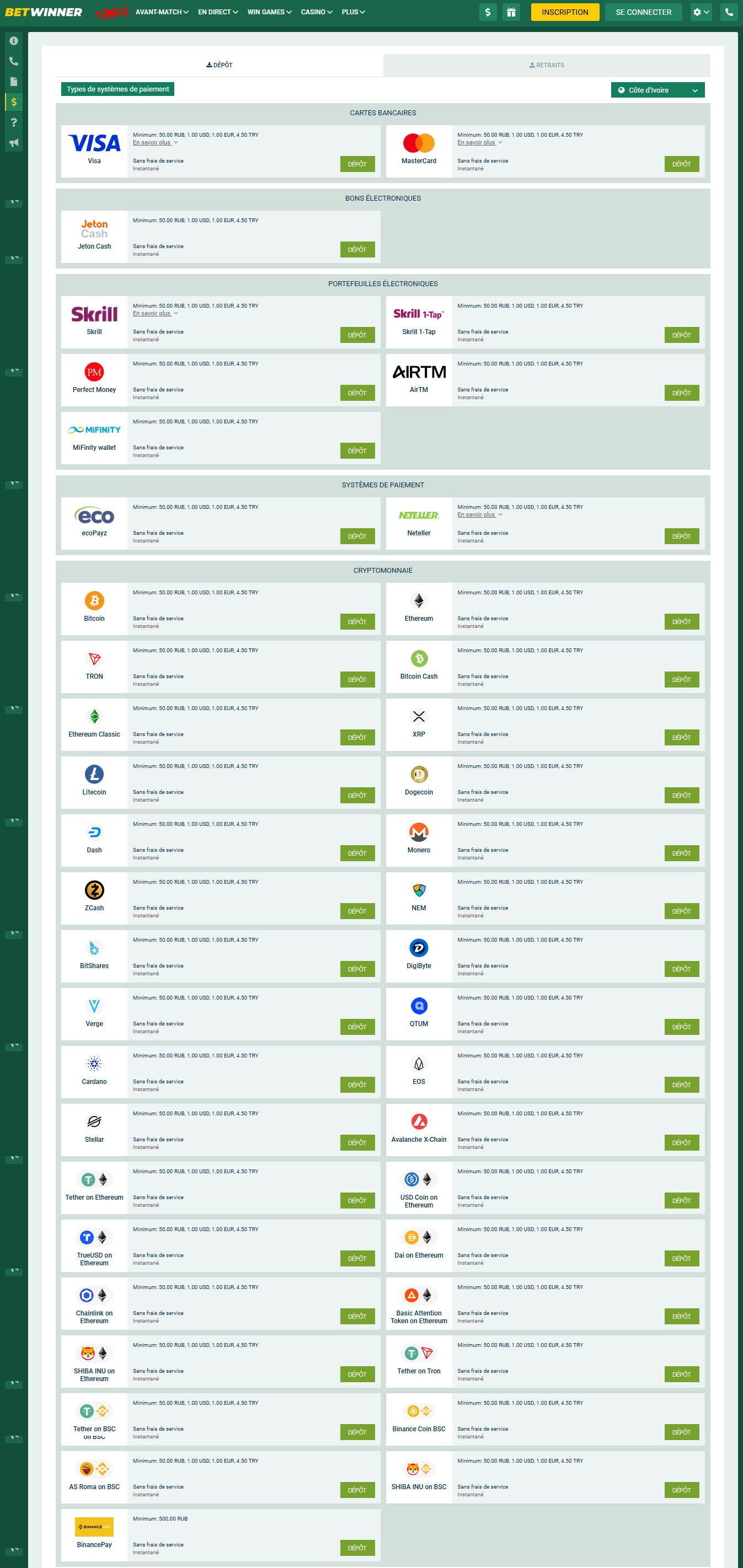Click DÉPÔT button for Visa
This screenshot has width=743, height=1568.
357,164
